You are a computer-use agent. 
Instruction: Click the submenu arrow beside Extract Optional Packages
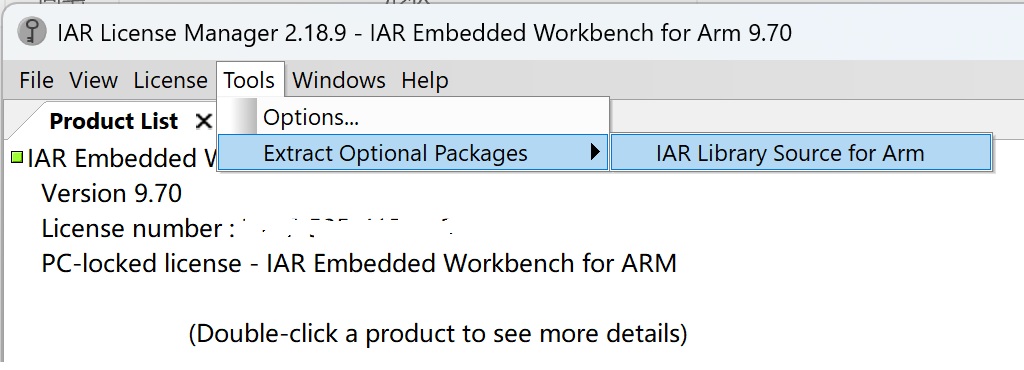point(594,153)
